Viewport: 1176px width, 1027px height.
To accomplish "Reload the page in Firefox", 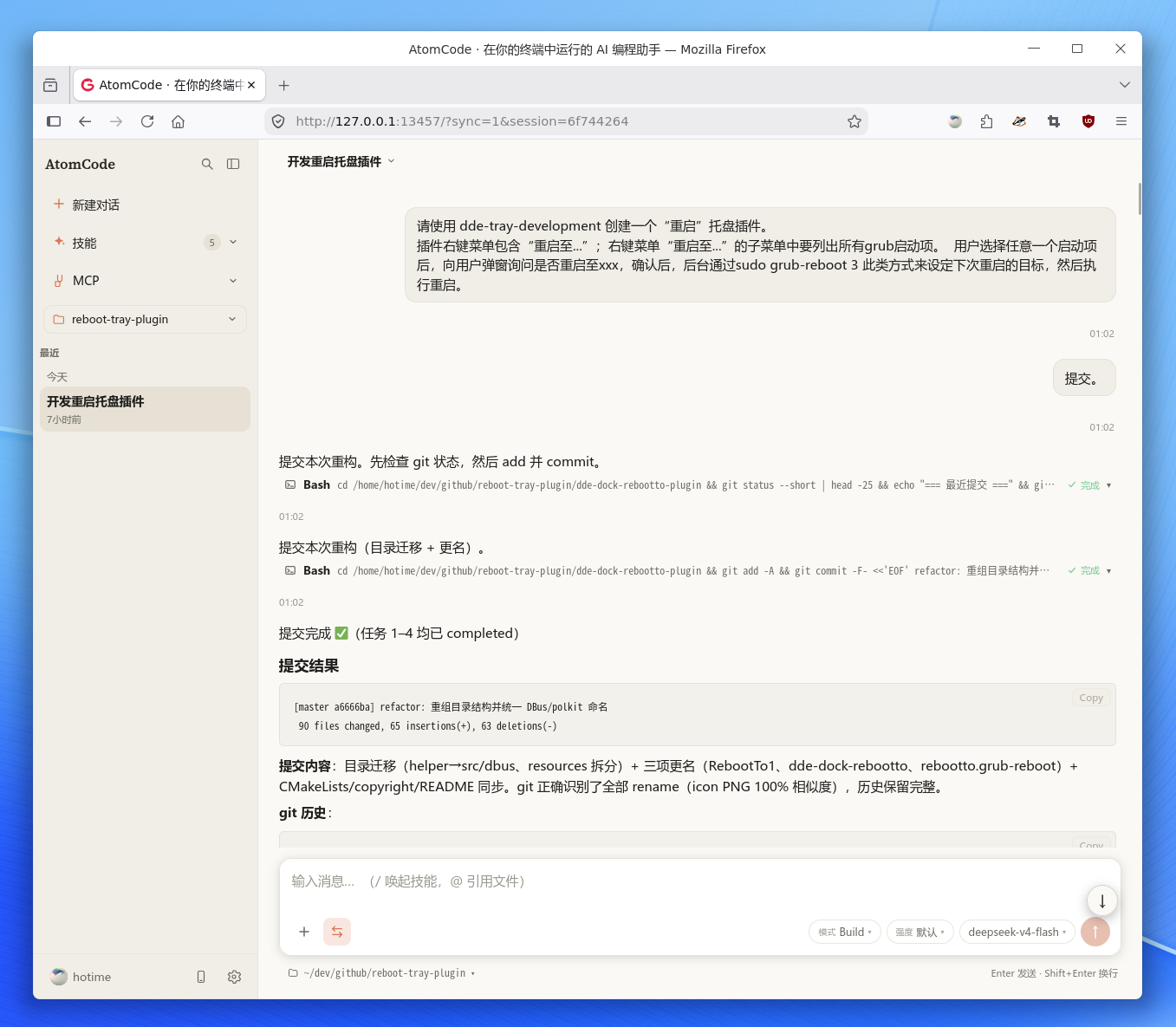I will [147, 121].
